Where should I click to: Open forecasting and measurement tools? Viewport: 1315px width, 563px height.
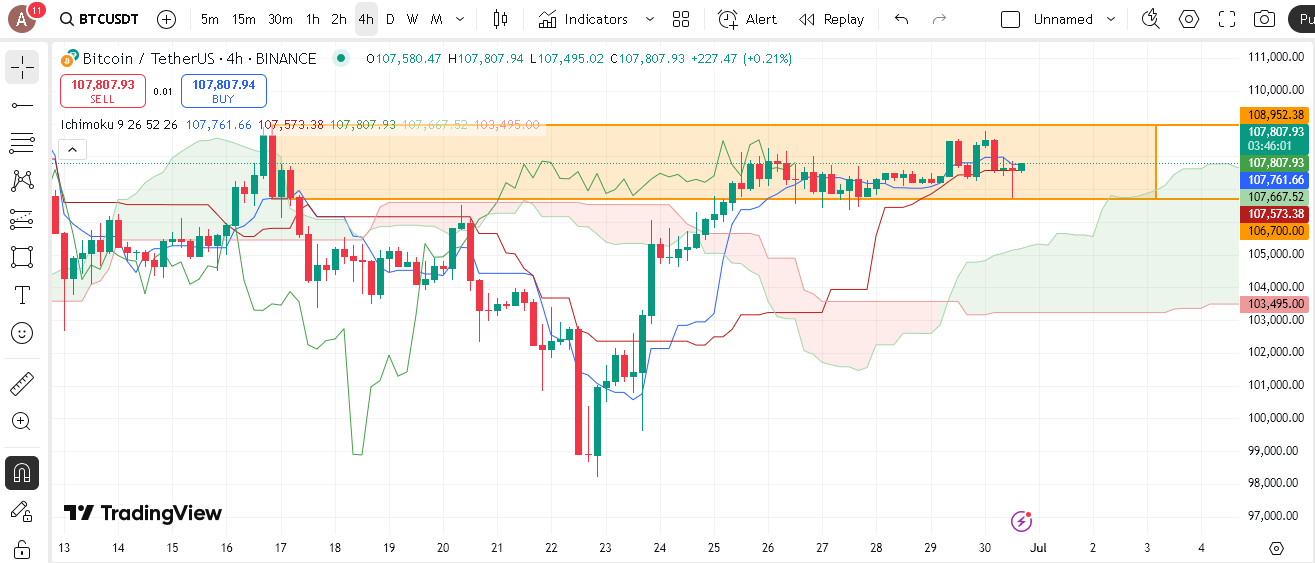point(22,219)
